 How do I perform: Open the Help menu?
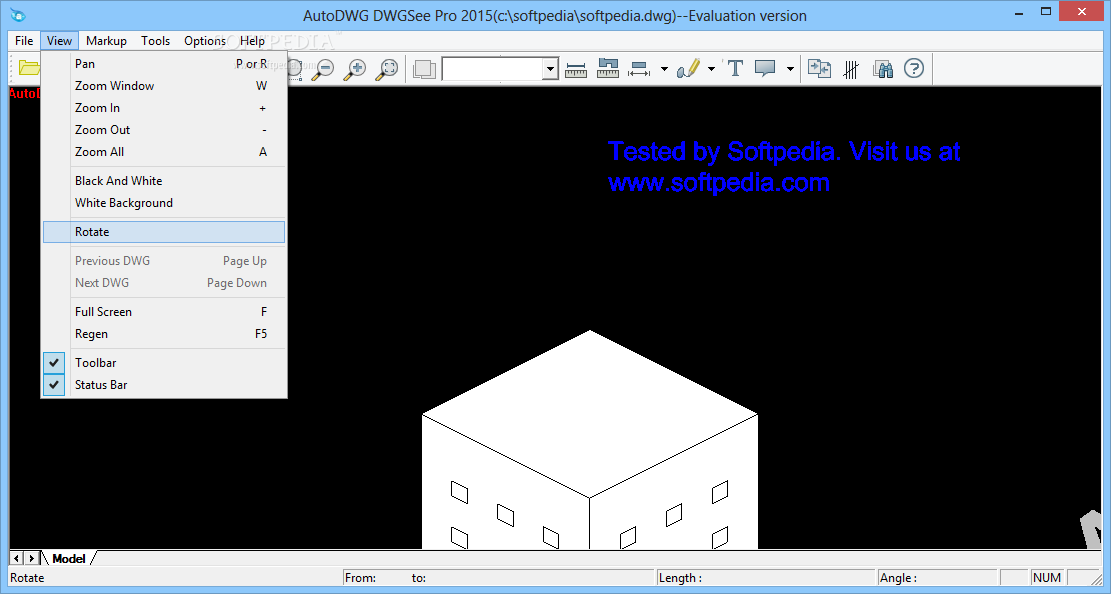(252, 40)
